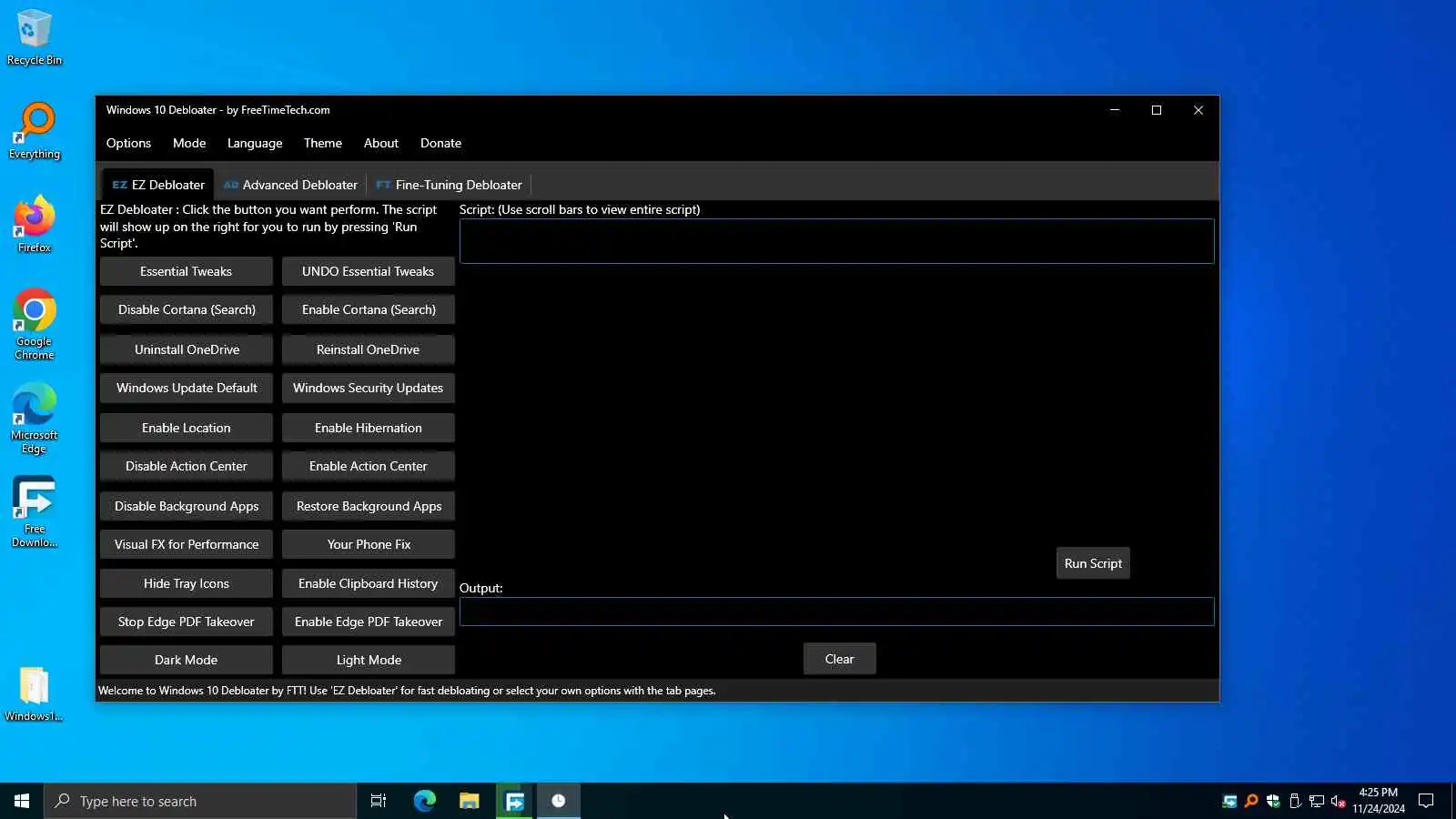The height and width of the screenshot is (819, 1456).
Task: Click the Essential Tweaks button
Action: (187, 271)
